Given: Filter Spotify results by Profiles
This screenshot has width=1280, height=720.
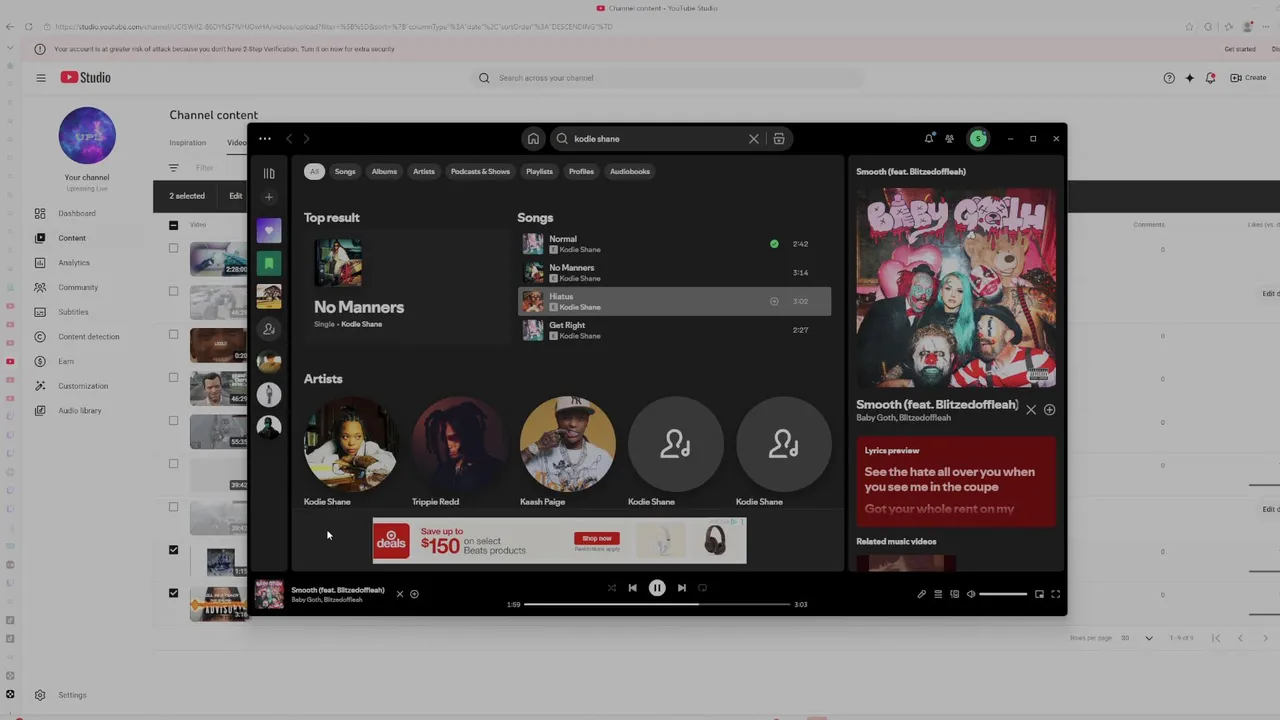Looking at the screenshot, I should [x=581, y=172].
